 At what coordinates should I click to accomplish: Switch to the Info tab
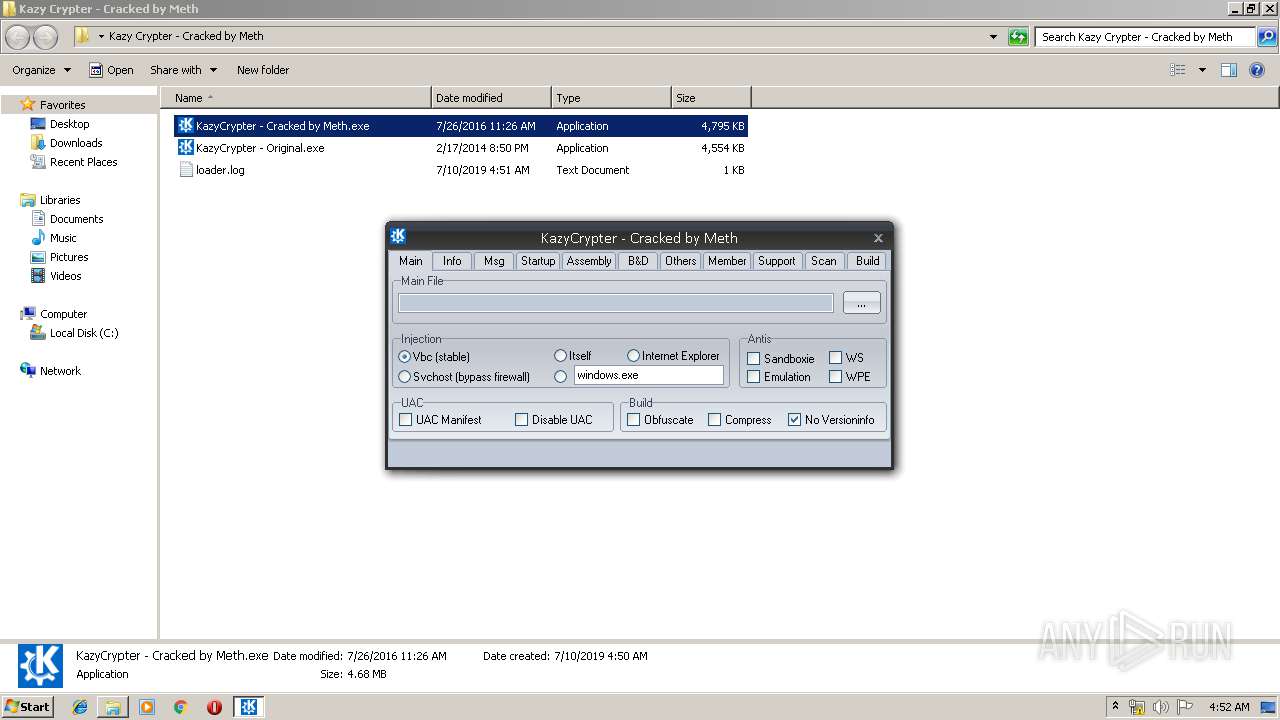click(452, 261)
